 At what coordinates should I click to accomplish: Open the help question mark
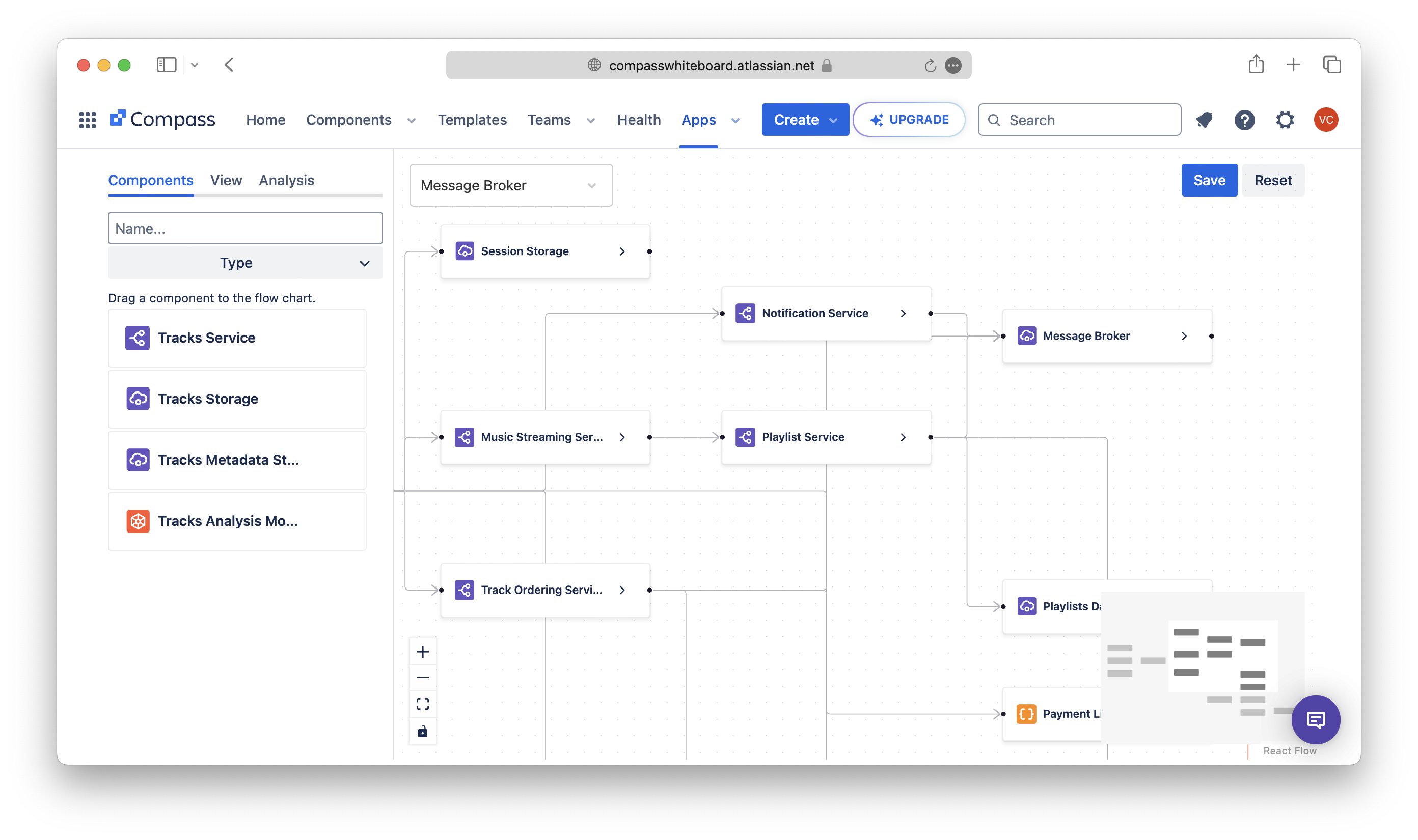coord(1244,120)
